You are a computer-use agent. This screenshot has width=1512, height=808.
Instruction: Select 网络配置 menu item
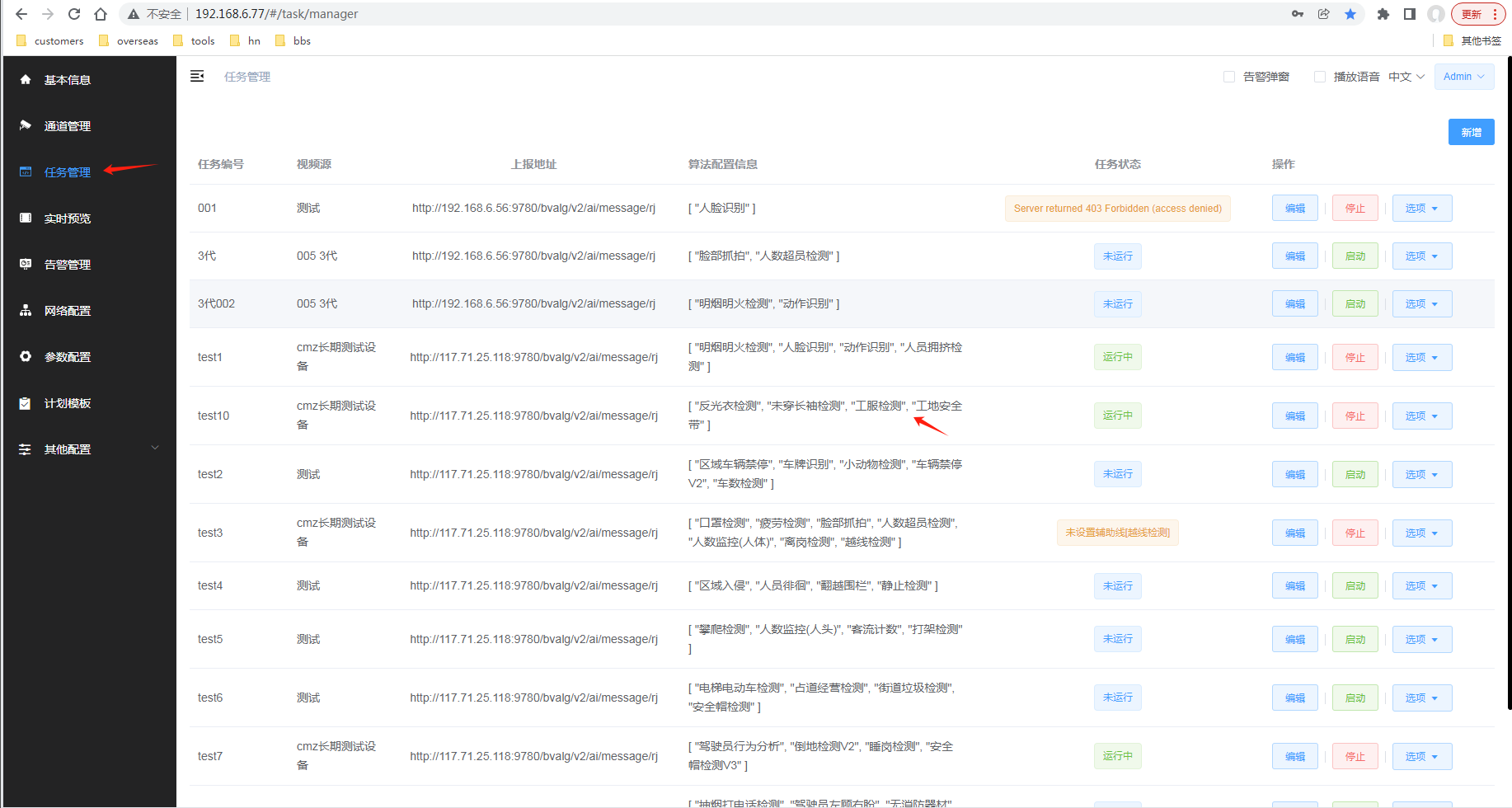coord(89,310)
